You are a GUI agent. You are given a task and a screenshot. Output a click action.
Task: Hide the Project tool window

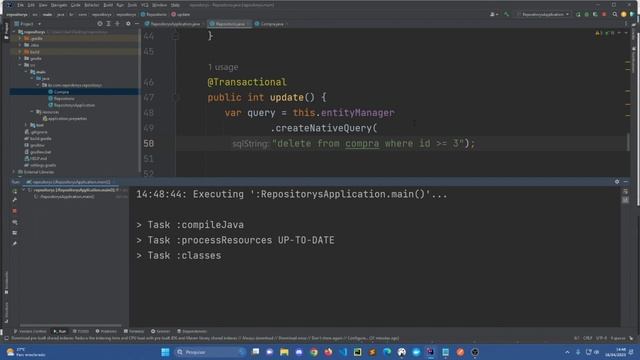137,24
